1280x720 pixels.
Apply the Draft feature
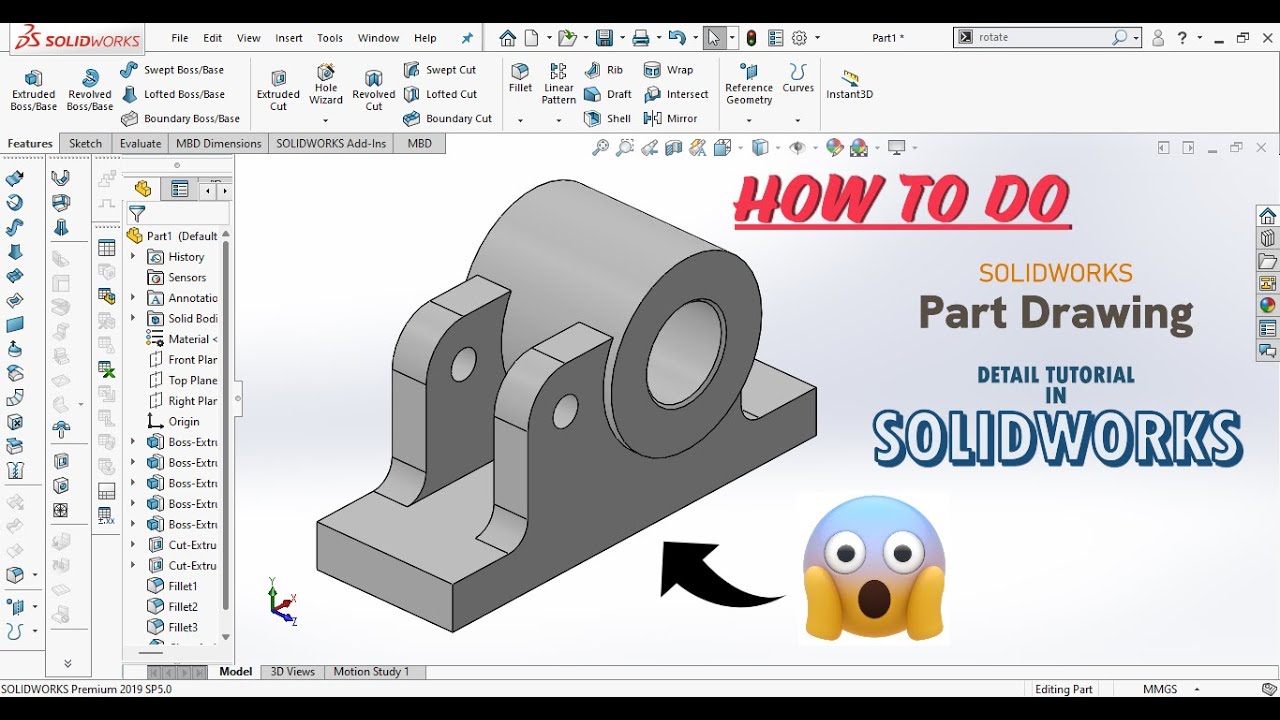point(608,94)
